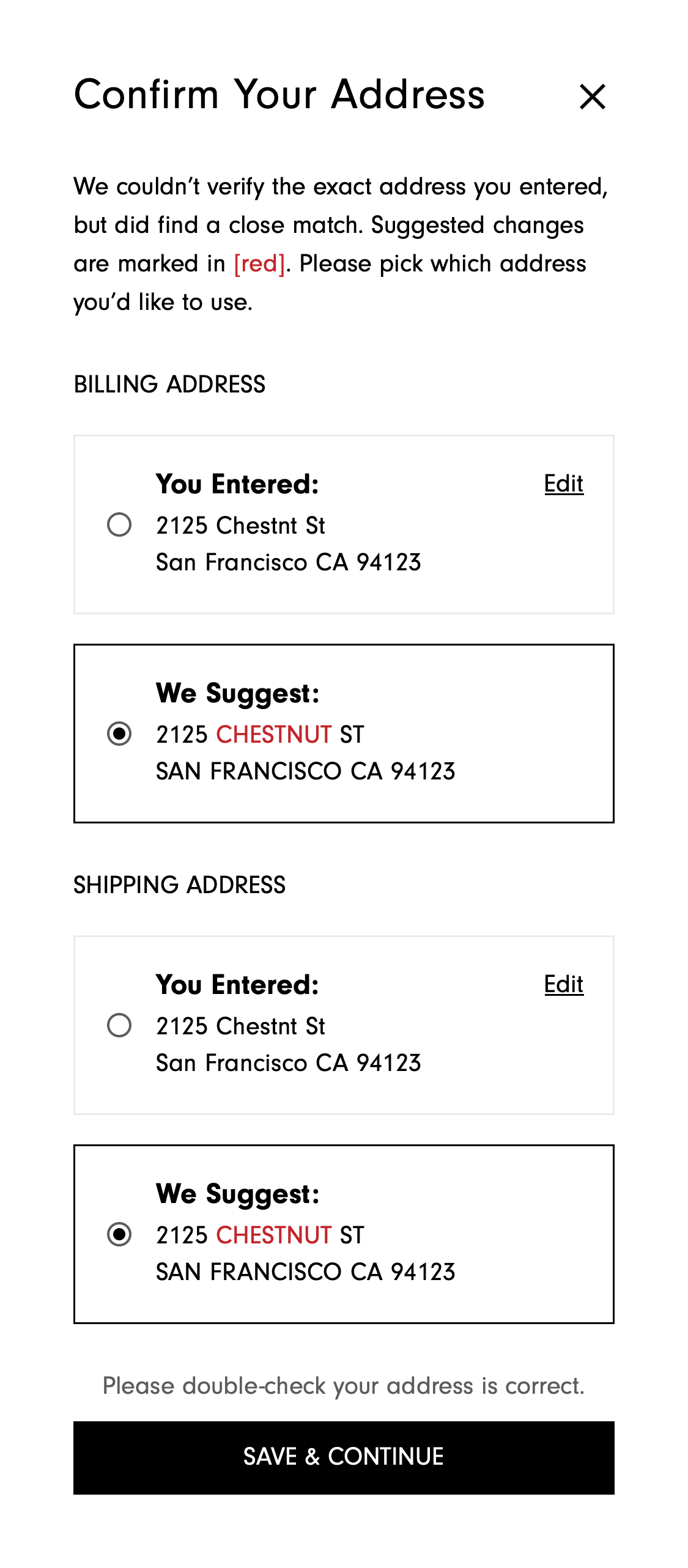Click the billing '2125 Chestnt St' text
The image size is (688, 1568).
coord(240,526)
